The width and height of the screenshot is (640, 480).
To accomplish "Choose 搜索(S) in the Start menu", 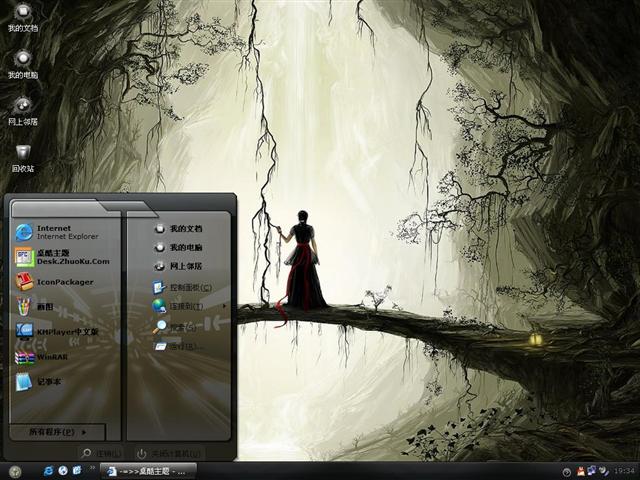I will pos(180,326).
